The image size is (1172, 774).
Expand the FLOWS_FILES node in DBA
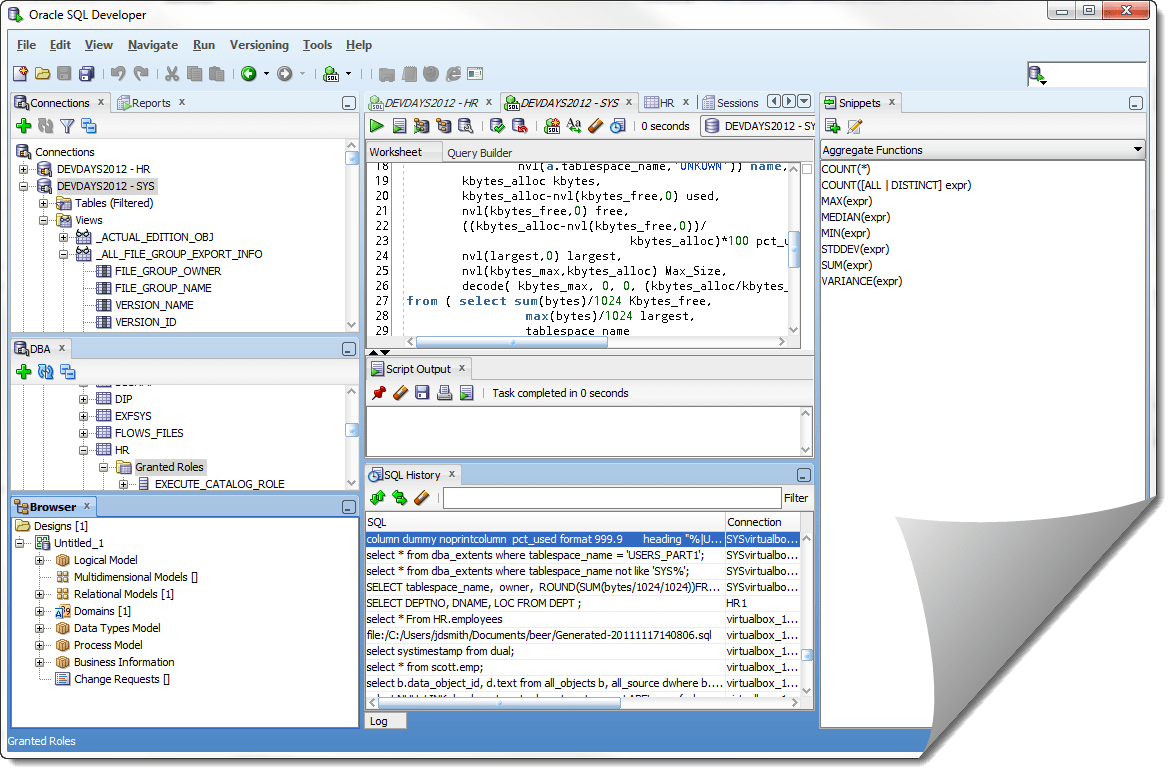pos(84,433)
